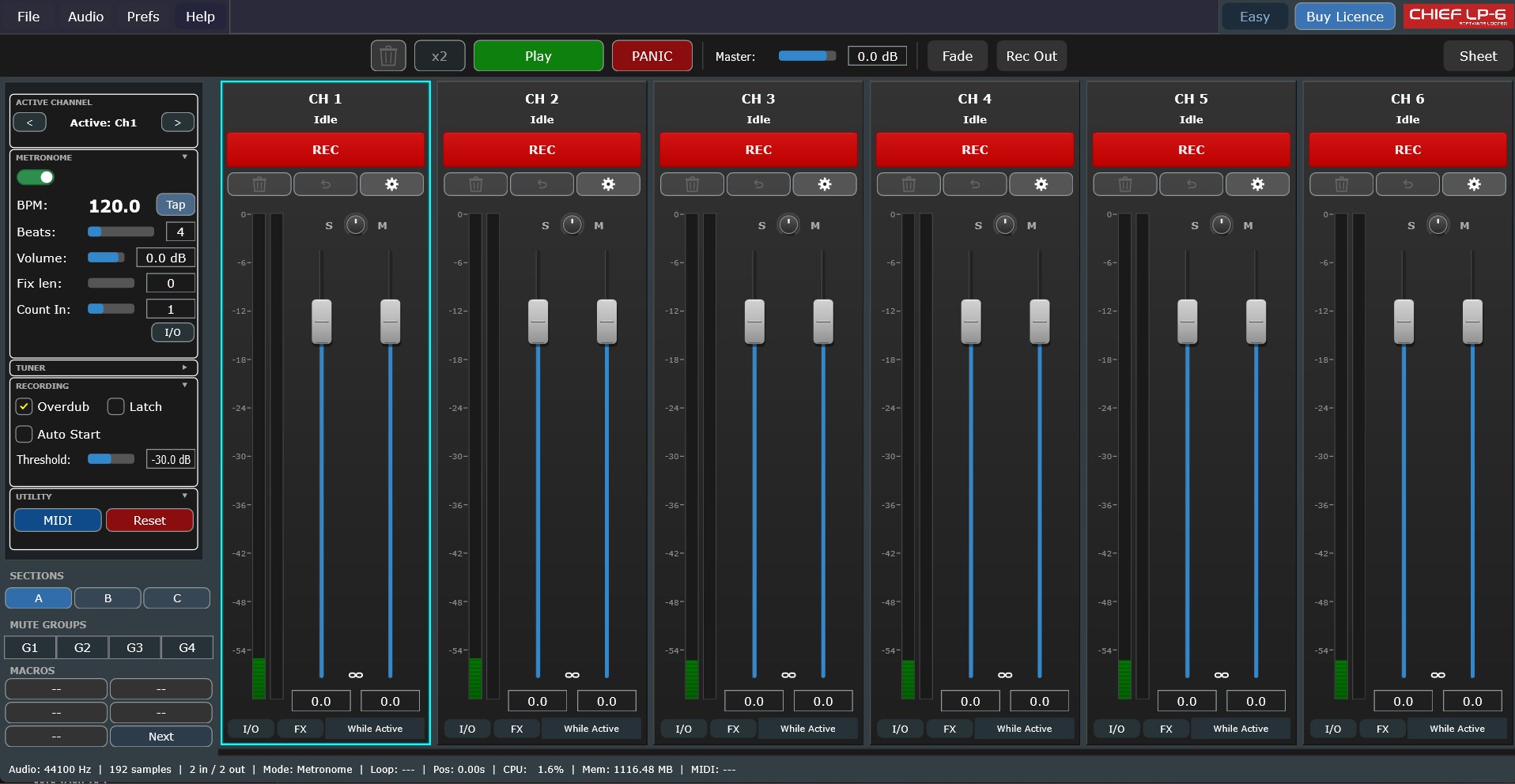Viewport: 1515px width, 784px height.
Task: Open CH 3 While Active dropdown
Action: click(x=808, y=729)
